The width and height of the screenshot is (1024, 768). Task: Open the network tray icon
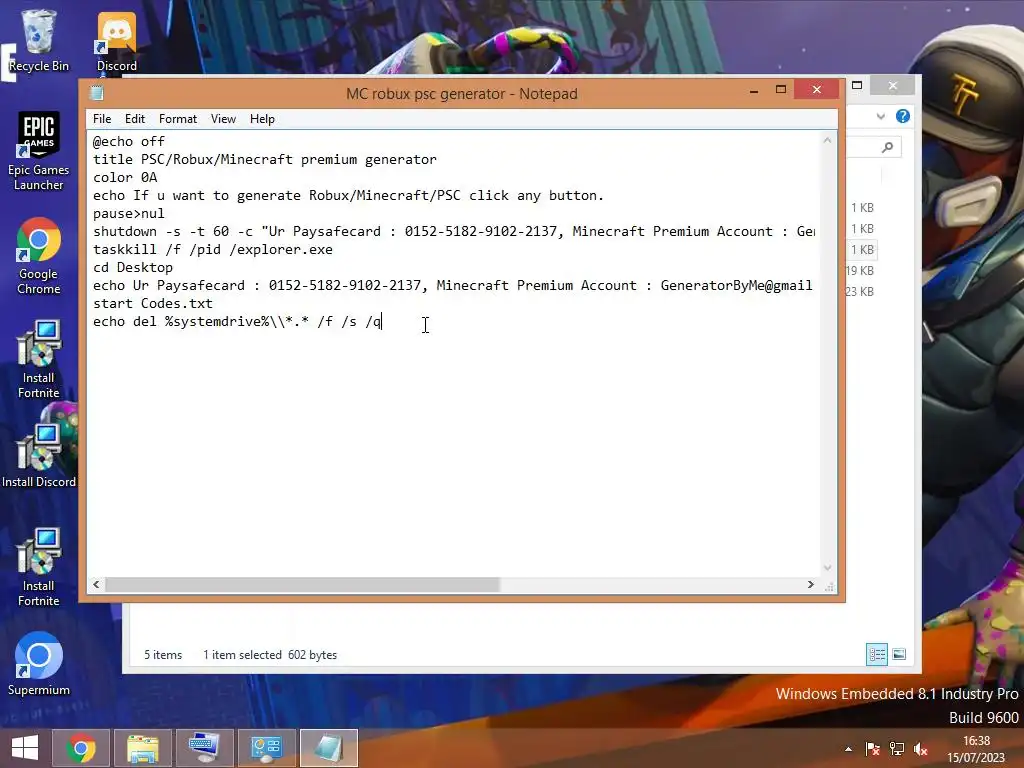(x=897, y=749)
